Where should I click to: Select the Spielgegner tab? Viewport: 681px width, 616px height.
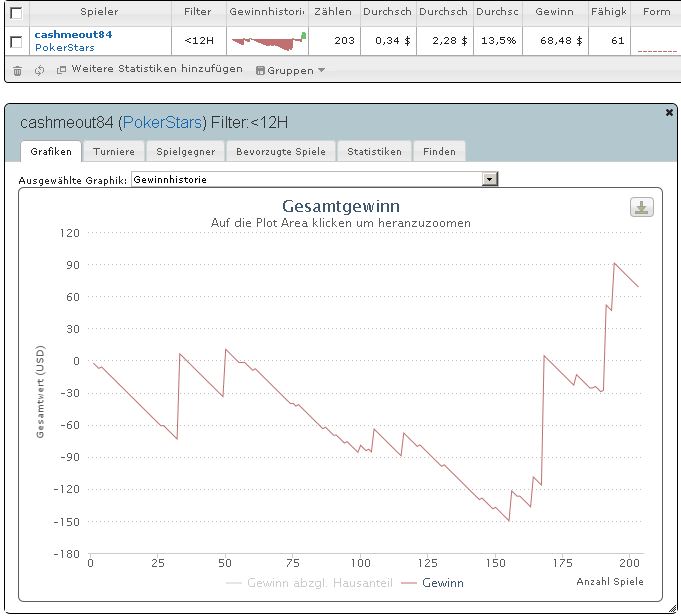[185, 152]
